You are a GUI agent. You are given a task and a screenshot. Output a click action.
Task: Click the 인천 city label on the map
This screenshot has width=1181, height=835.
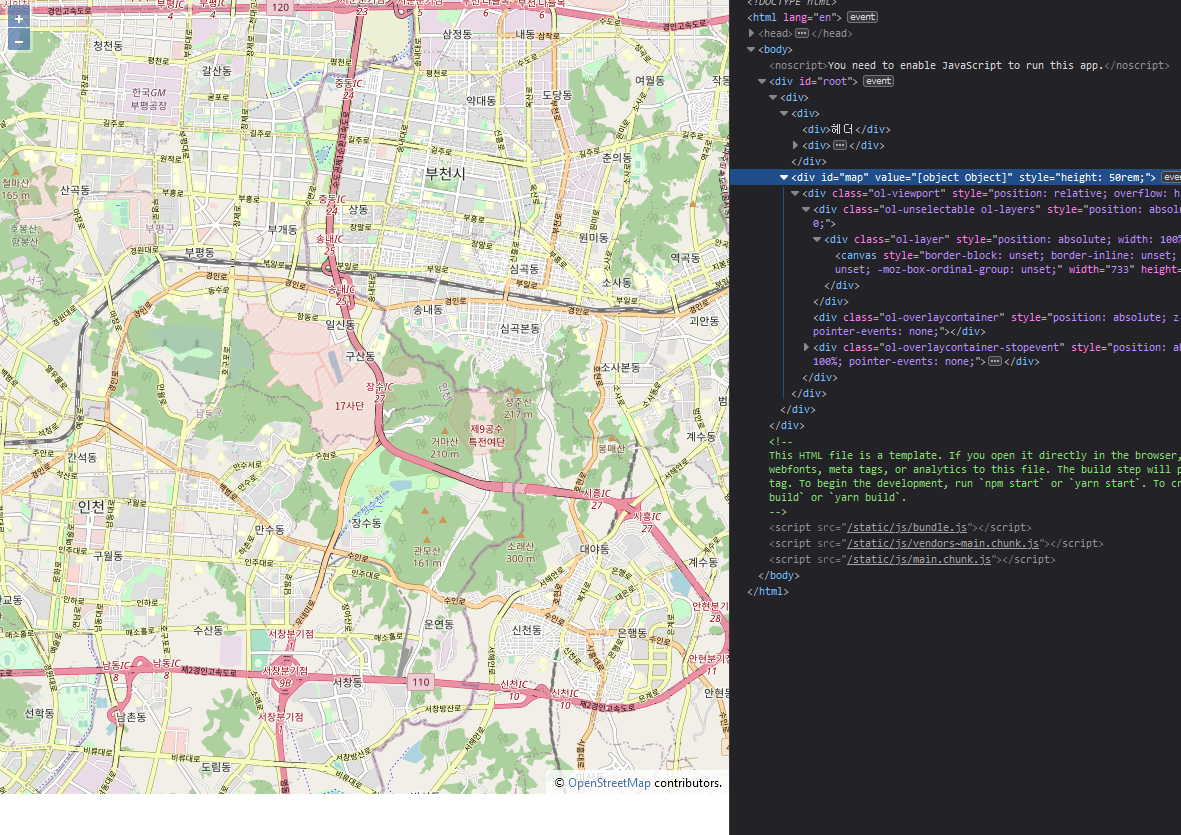[x=91, y=506]
